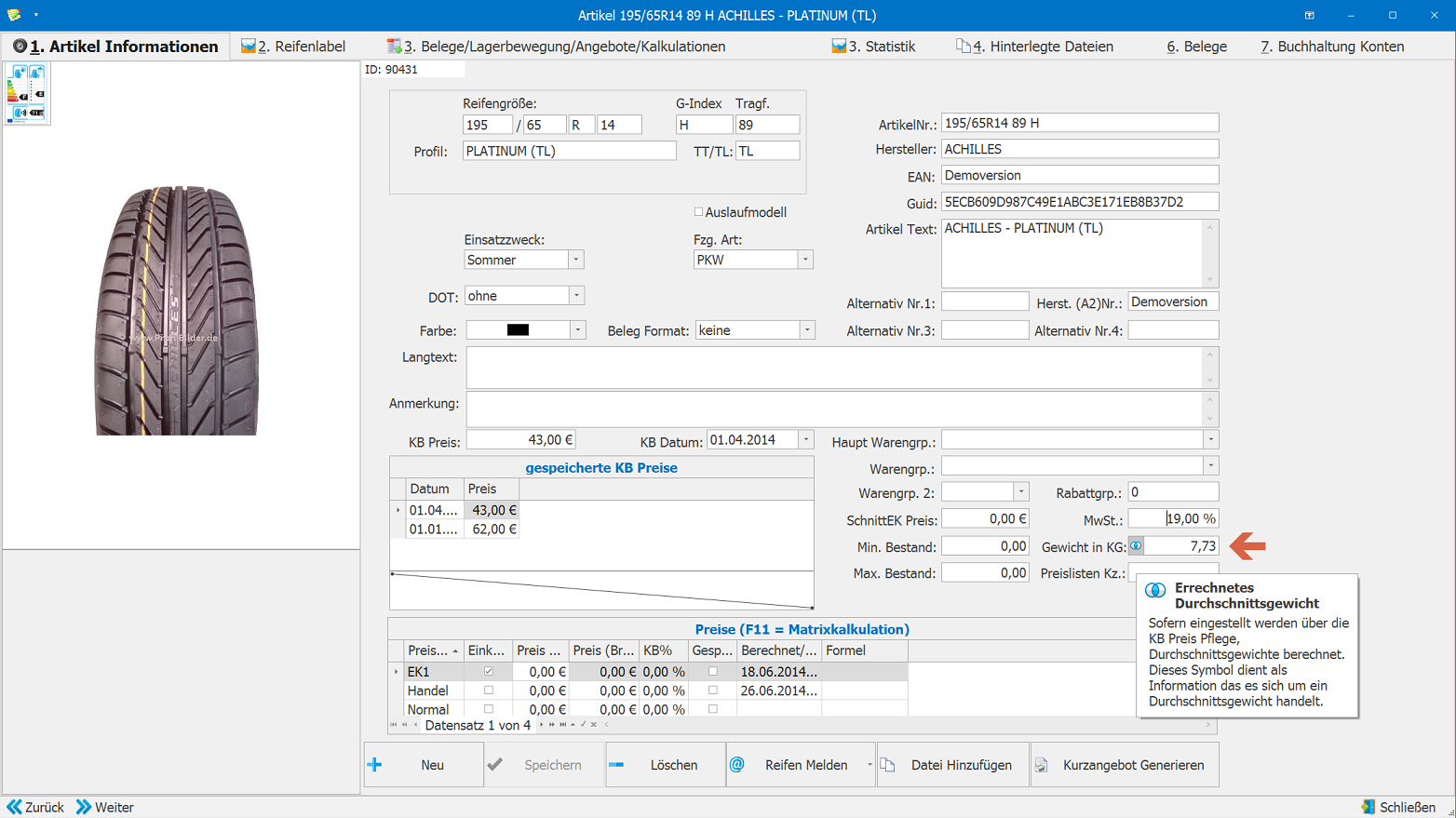Click the average weight info icon
This screenshot has width=1456, height=818.
(1136, 546)
